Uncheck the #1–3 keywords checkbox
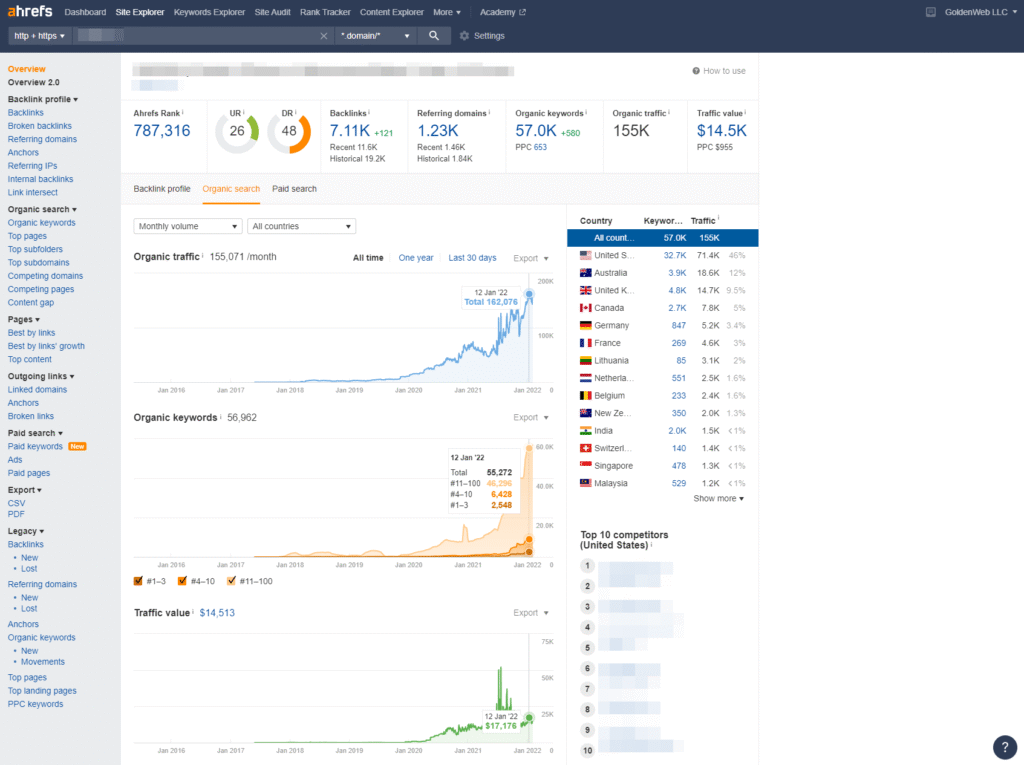Viewport: 1024px width, 765px height. click(x=139, y=581)
